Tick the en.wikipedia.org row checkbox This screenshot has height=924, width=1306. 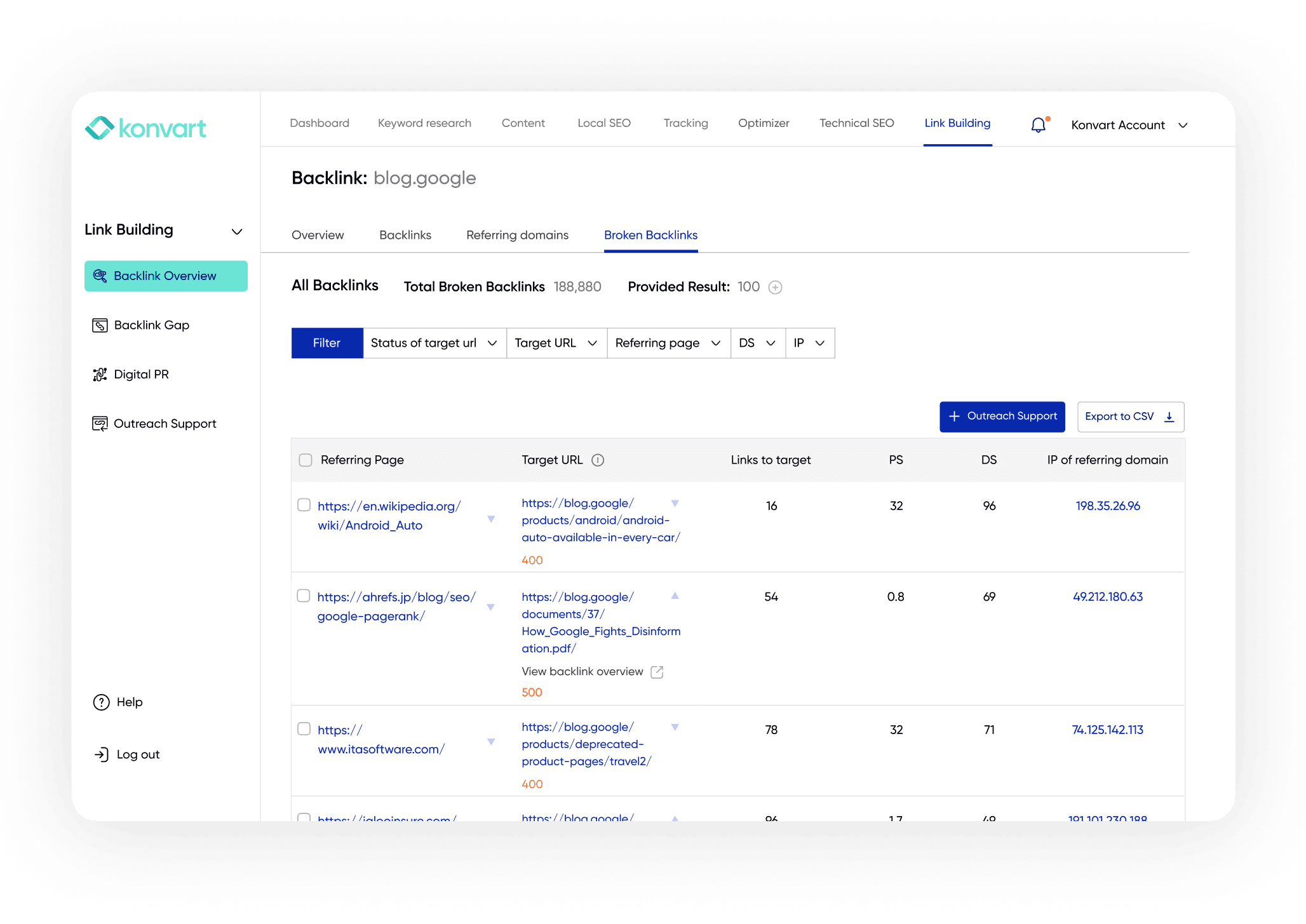coord(304,505)
